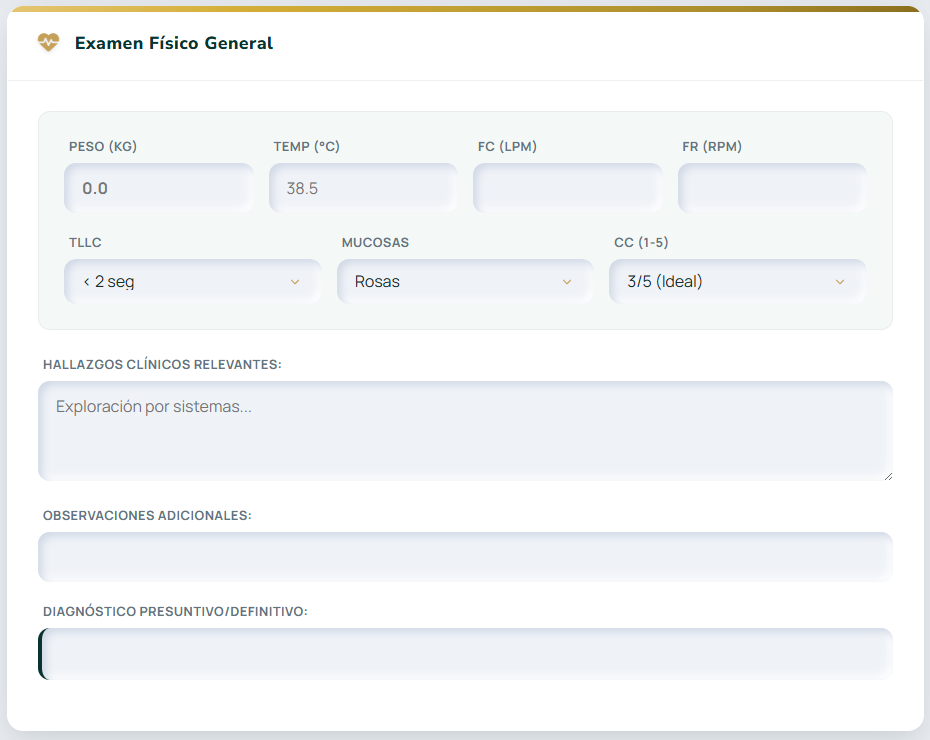The height and width of the screenshot is (740, 930).
Task: Click the Examen Físico General heading
Action: click(174, 43)
